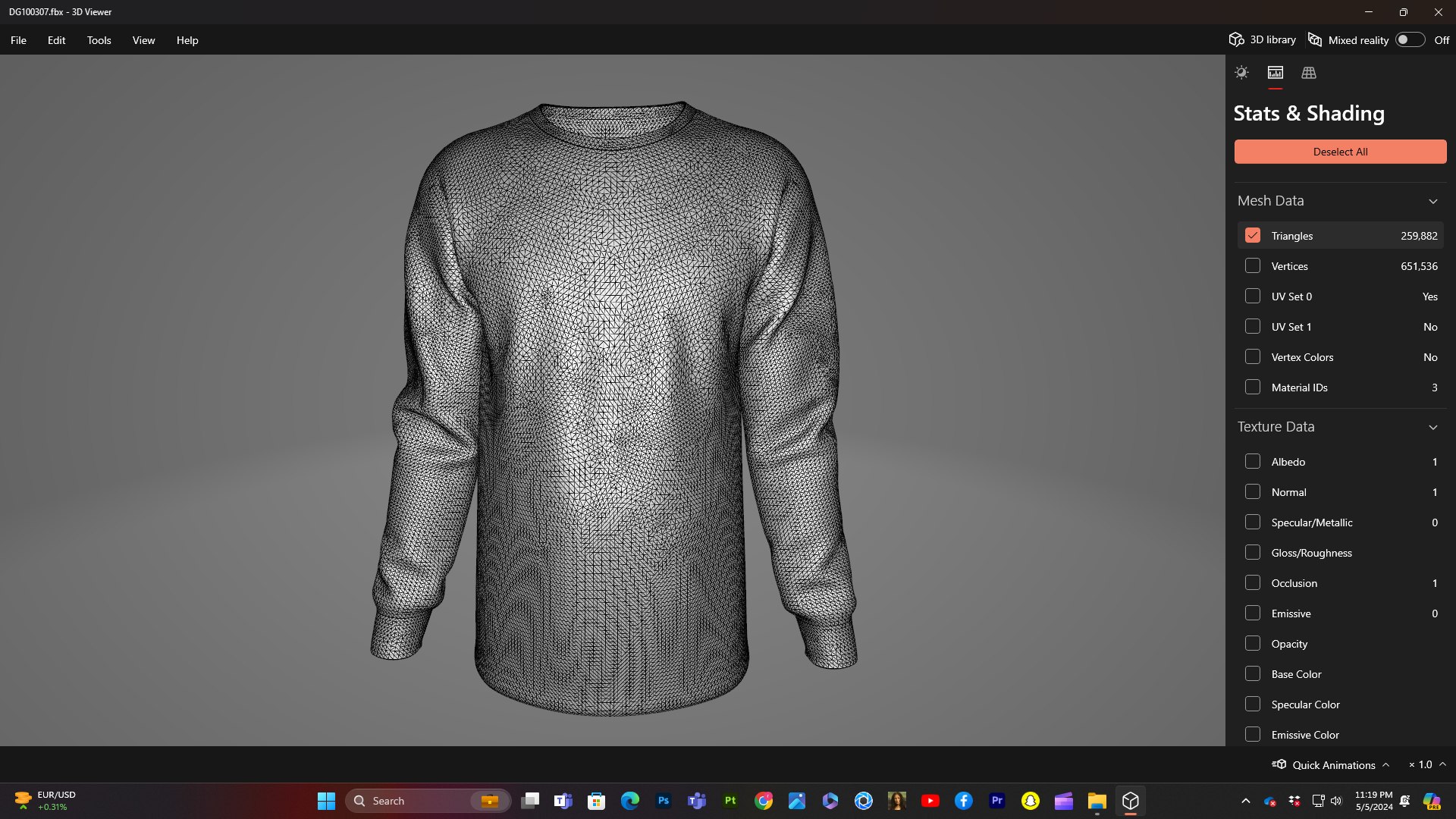Open the View menu
Viewport: 1456px width, 819px height.
pyautogui.click(x=143, y=40)
